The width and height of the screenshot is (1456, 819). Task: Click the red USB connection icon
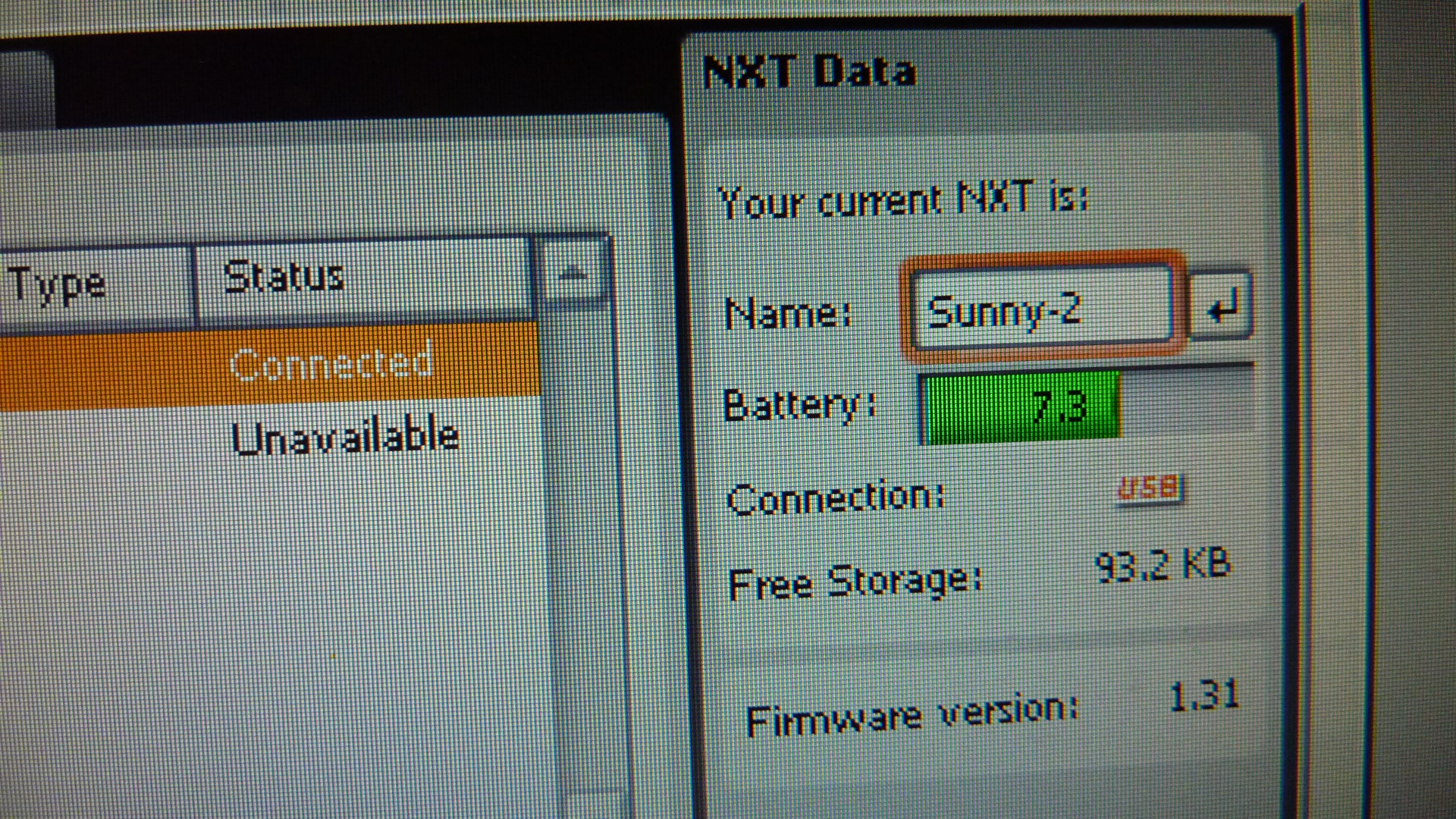1150,488
